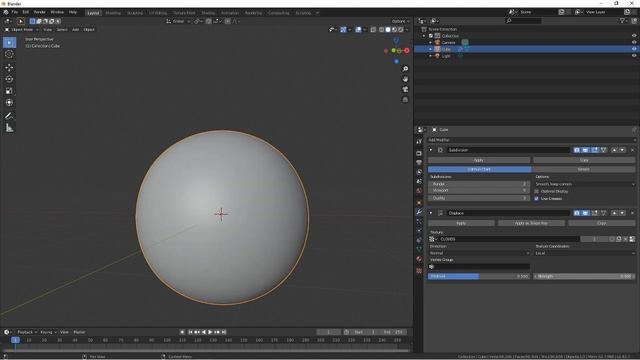
Task: Click the Displace Strength slider
Action: [x=584, y=276]
